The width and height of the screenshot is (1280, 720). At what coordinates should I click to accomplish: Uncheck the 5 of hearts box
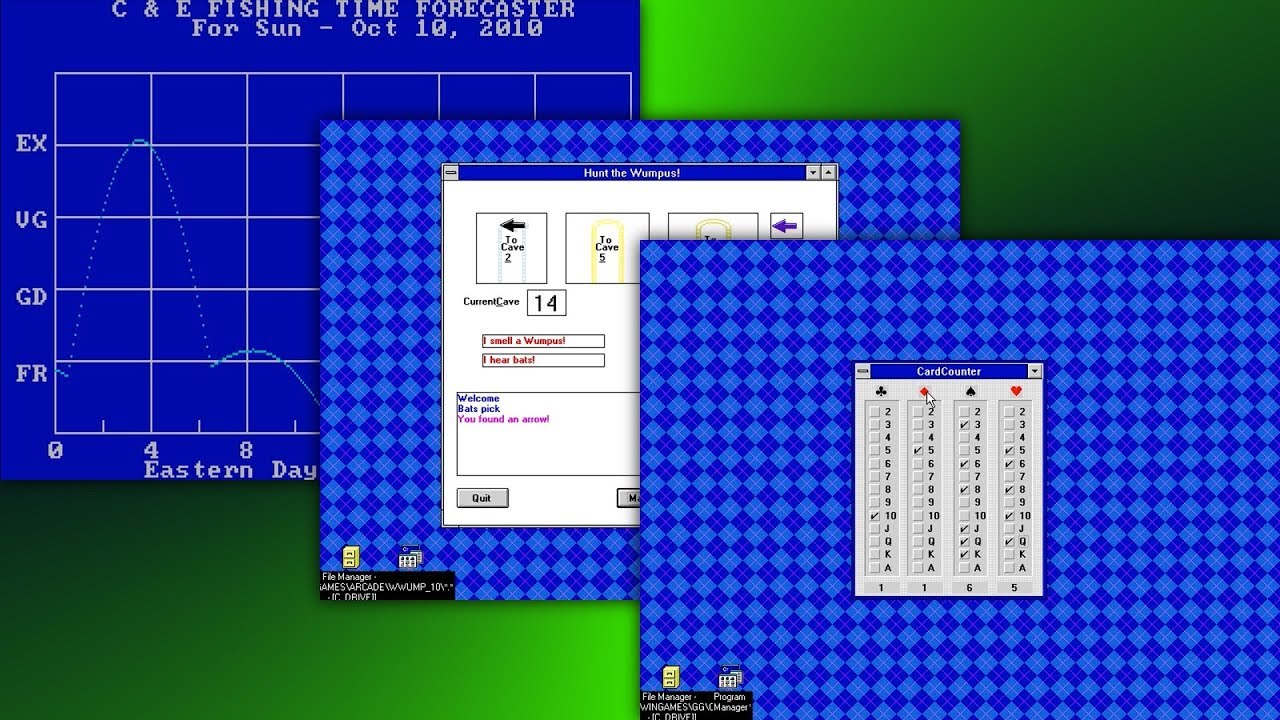click(1009, 451)
